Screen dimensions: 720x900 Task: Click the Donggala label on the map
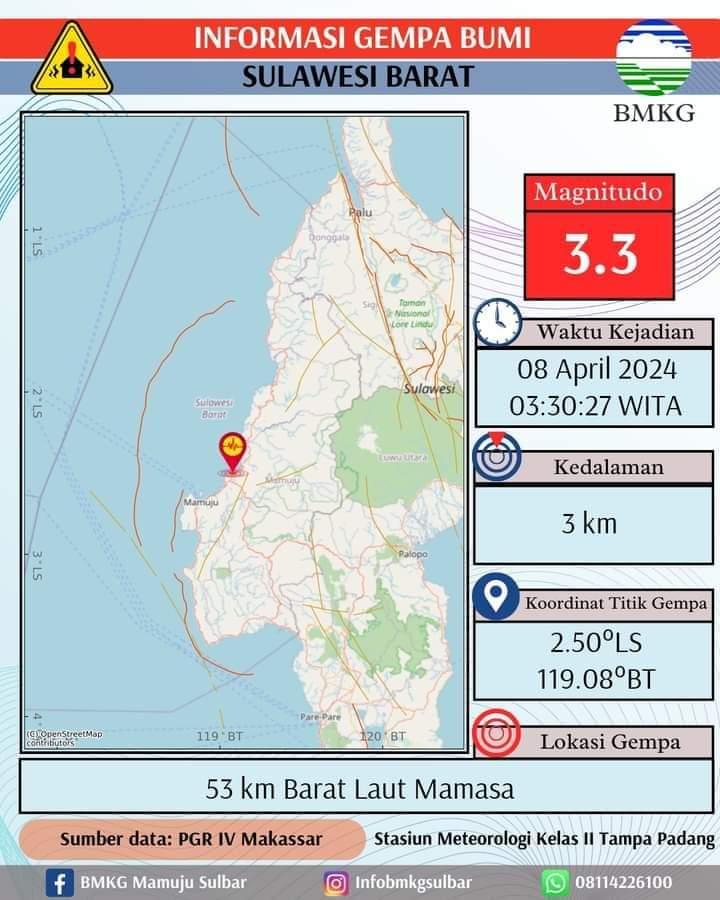tap(329, 237)
